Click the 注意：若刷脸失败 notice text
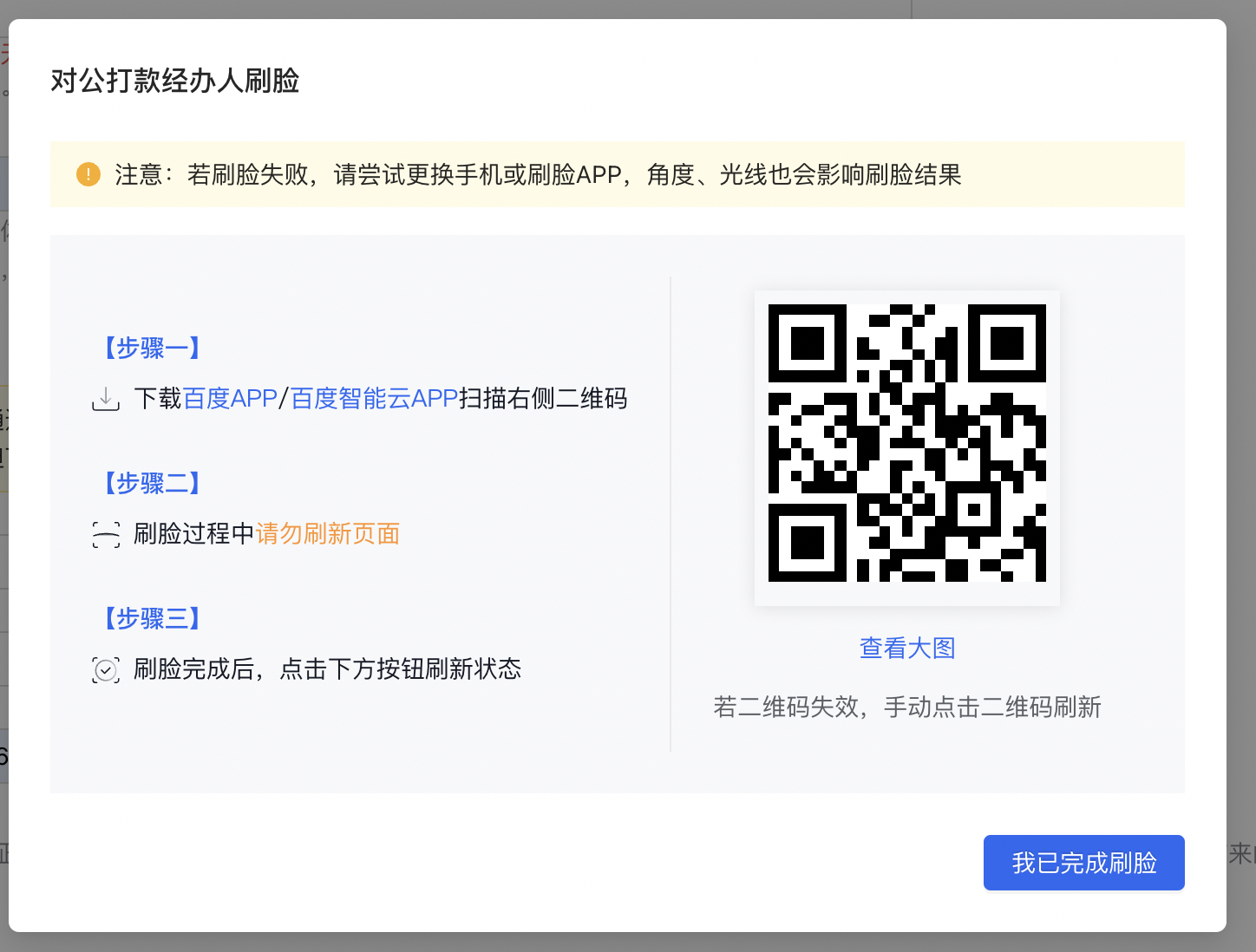Viewport: 1256px width, 952px height. pyautogui.click(x=539, y=174)
